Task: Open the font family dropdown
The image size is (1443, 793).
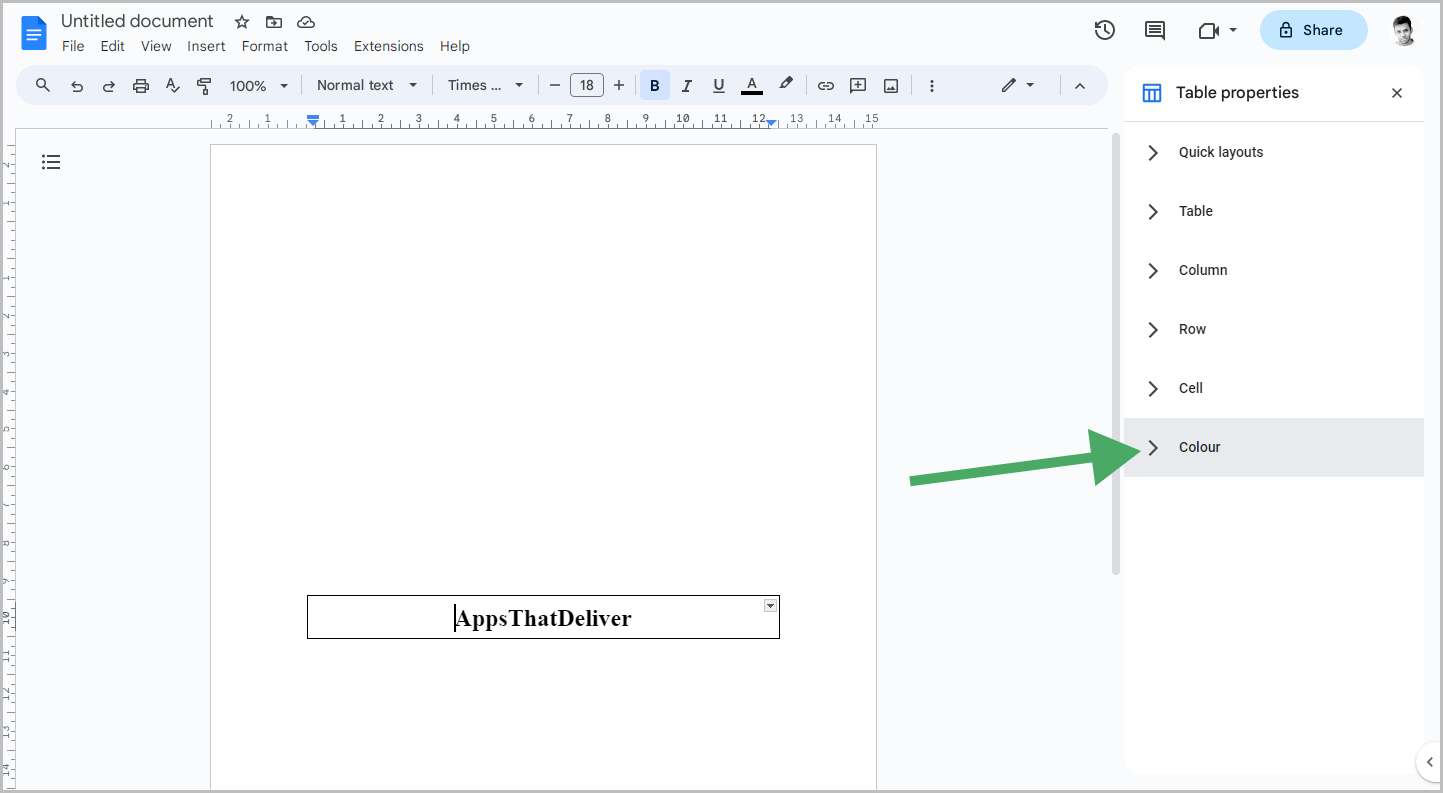Action: (485, 85)
